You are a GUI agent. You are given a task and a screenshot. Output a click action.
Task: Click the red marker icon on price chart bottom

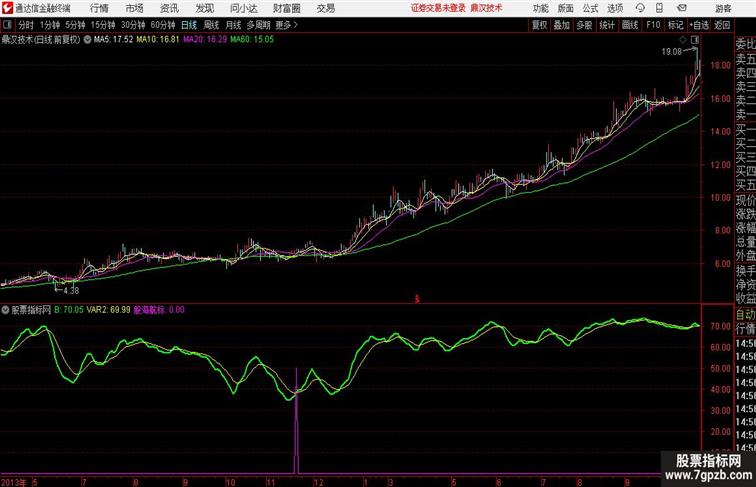click(x=417, y=299)
